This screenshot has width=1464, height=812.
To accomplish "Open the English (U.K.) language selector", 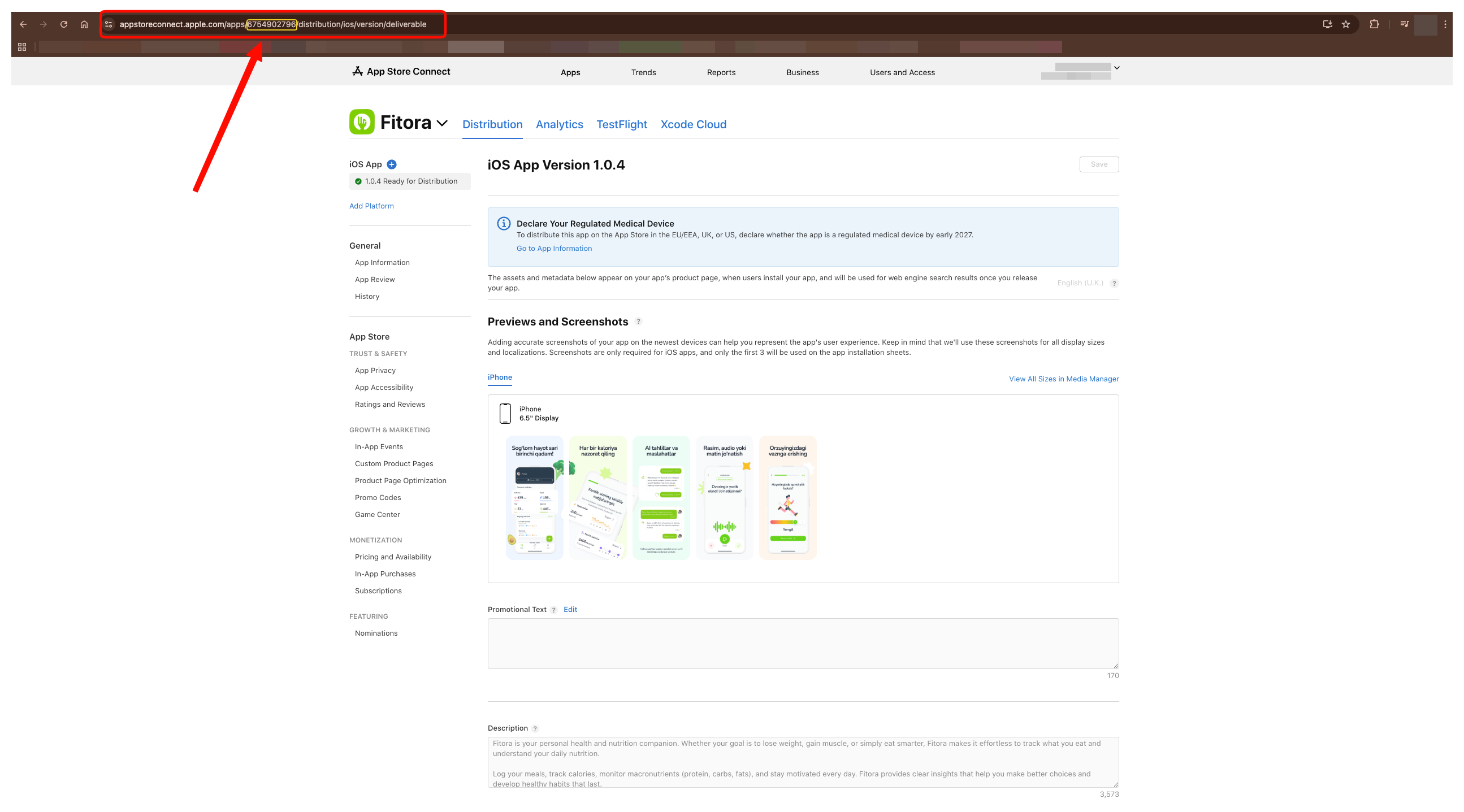I will [1080, 283].
